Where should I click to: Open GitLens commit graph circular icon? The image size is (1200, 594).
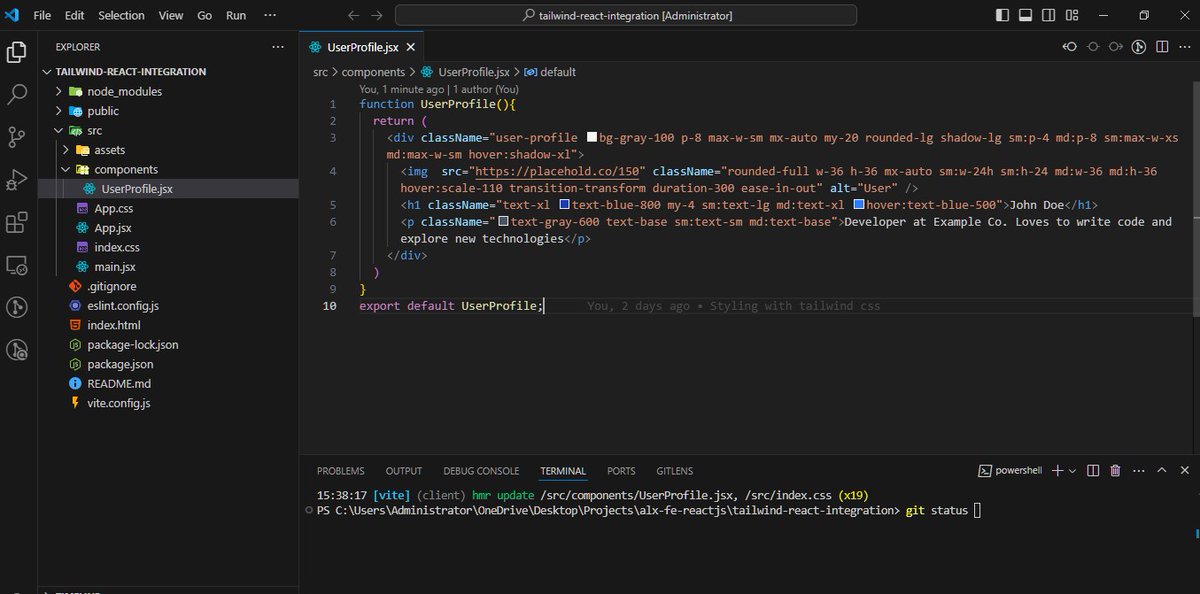pyautogui.click(x=1138, y=47)
